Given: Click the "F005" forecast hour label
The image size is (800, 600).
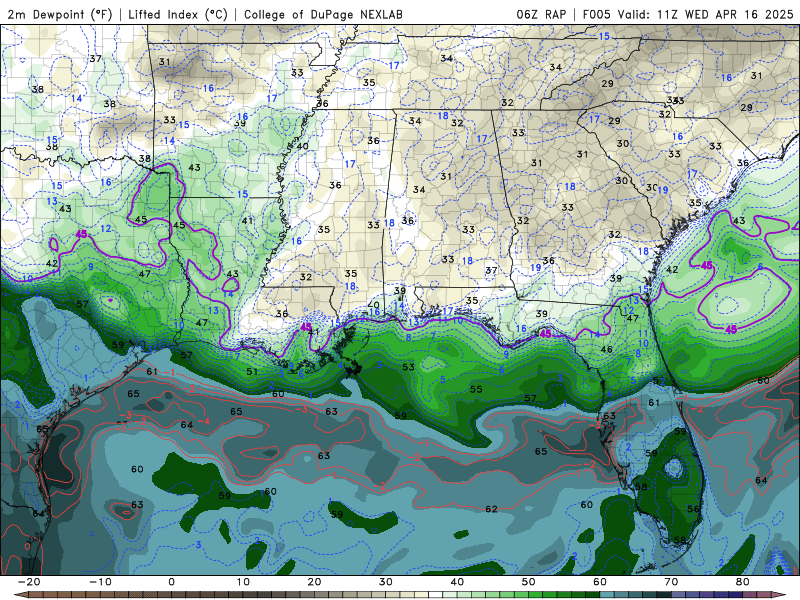Looking at the screenshot, I should (x=596, y=15).
